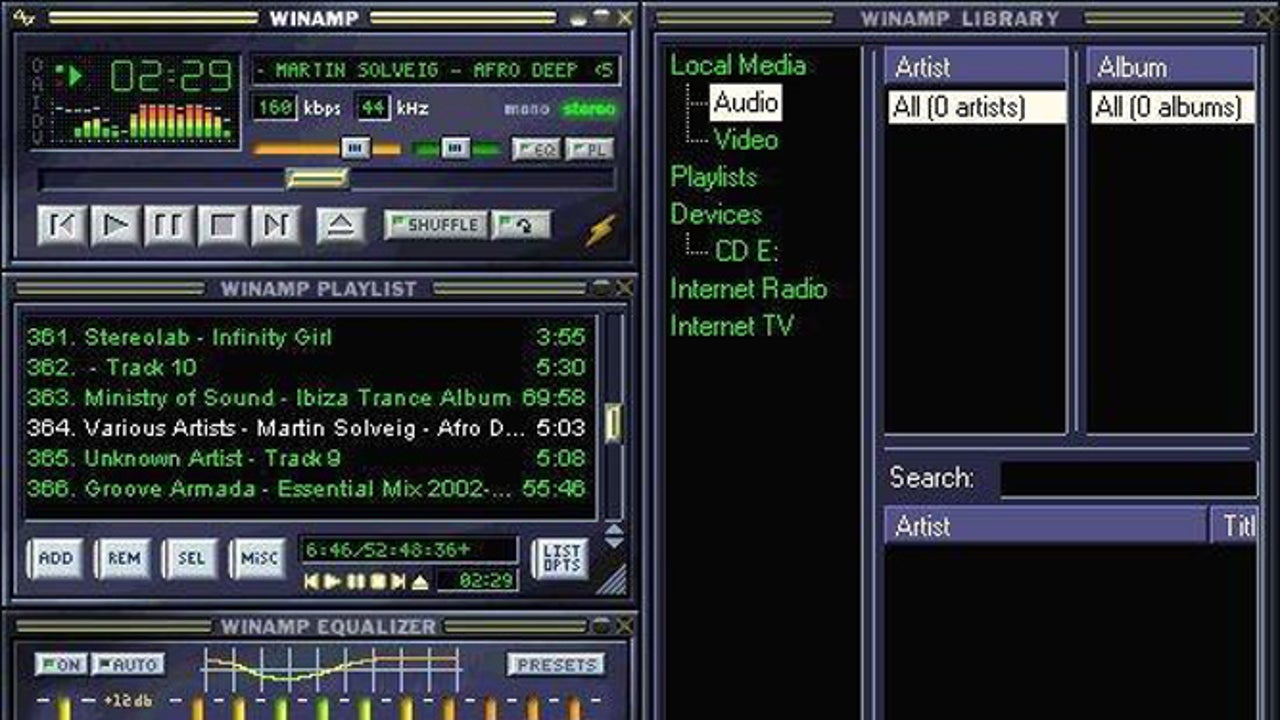Select '363. Ministry of Sound - Ibiza Trance Album'
The width and height of the screenshot is (1280, 720).
coord(306,397)
